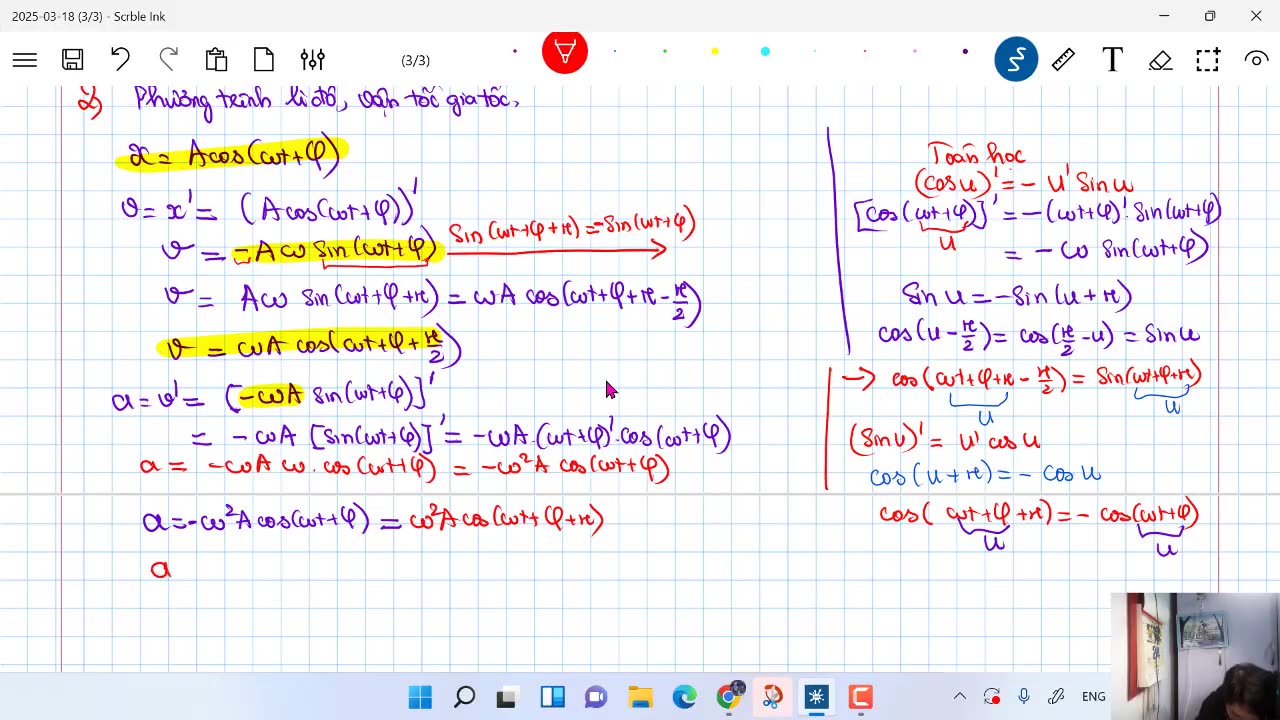Switch to Google Chrome on taskbar
The width and height of the screenshot is (1280, 720).
[x=729, y=697]
